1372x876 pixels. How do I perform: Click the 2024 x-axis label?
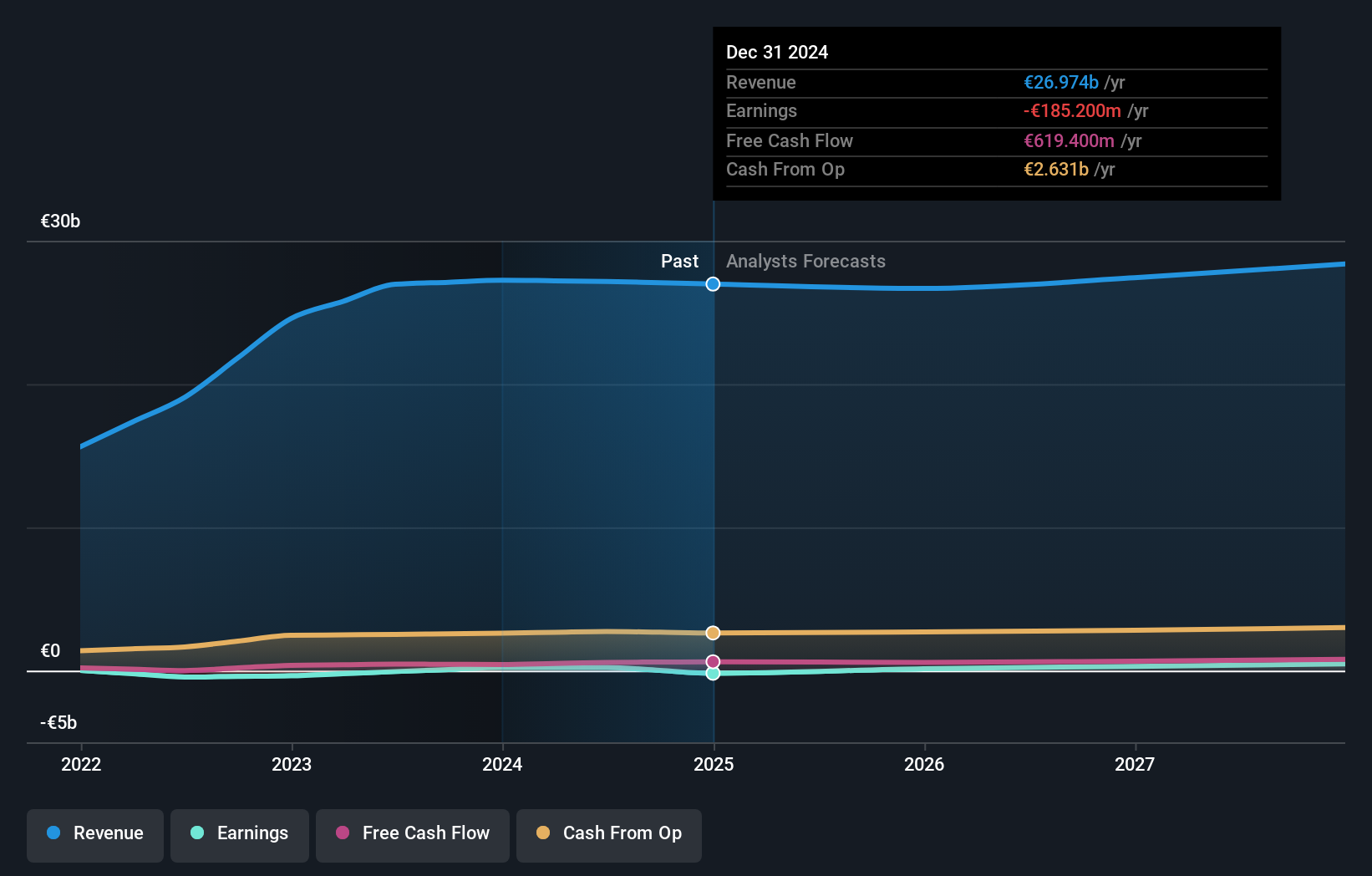[502, 764]
